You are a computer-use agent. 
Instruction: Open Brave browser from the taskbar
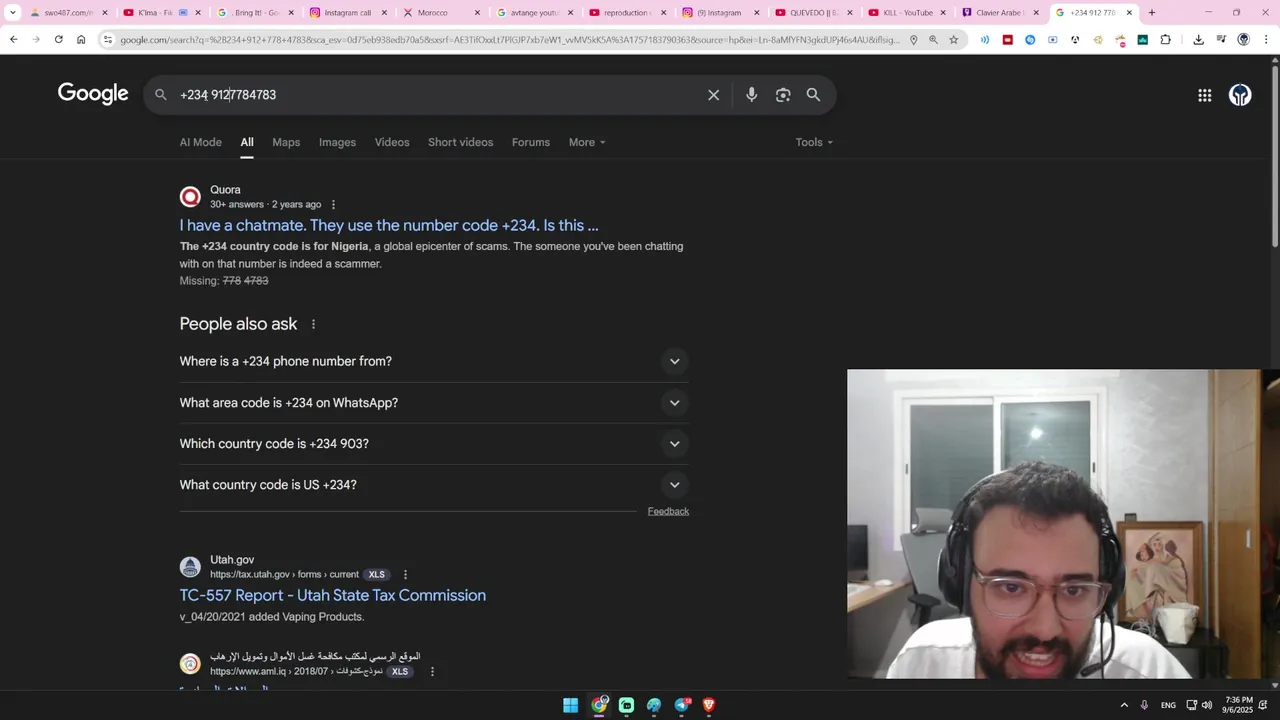(x=709, y=705)
